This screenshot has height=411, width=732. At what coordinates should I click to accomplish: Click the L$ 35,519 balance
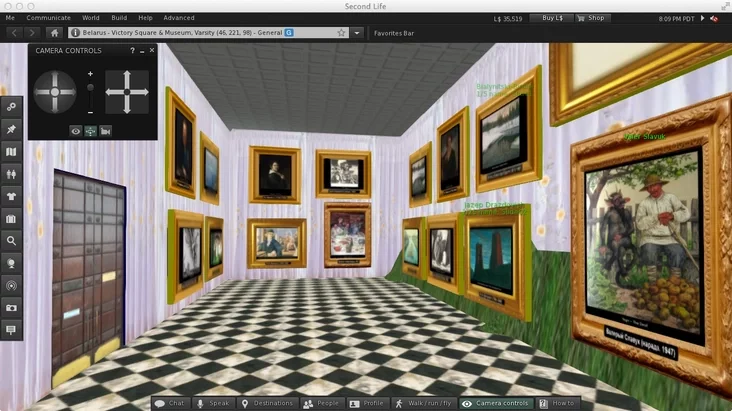pos(508,19)
